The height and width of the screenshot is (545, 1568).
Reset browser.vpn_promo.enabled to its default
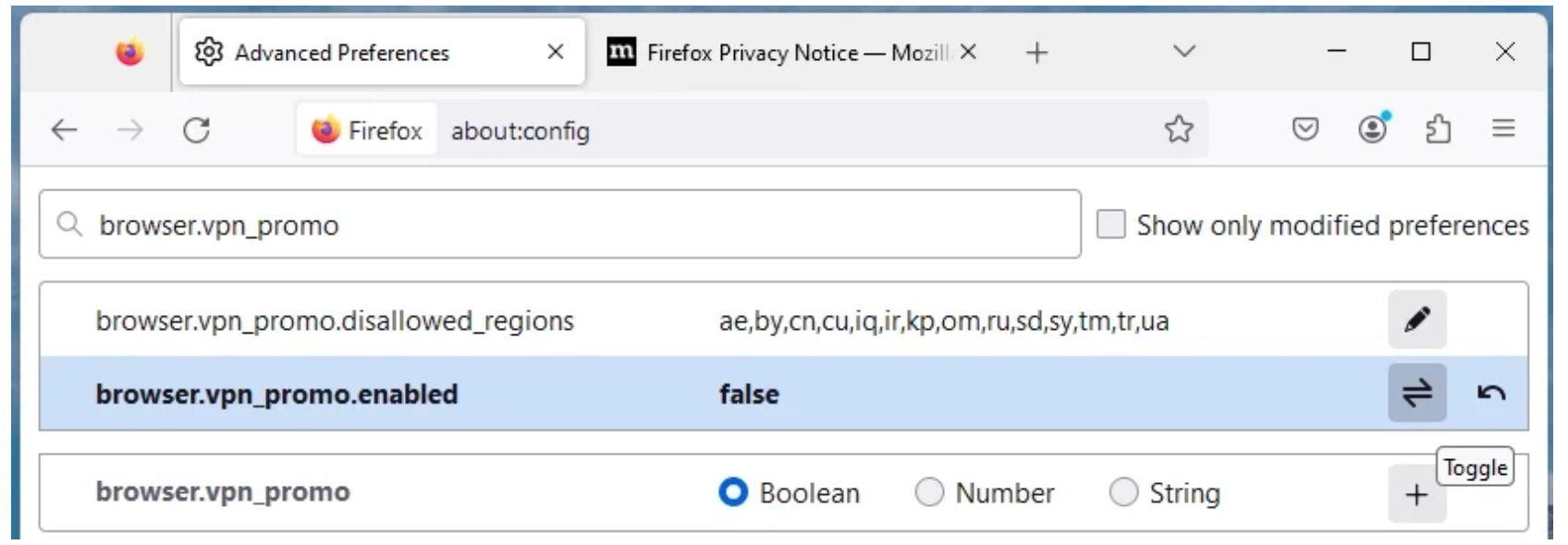pos(1490,394)
